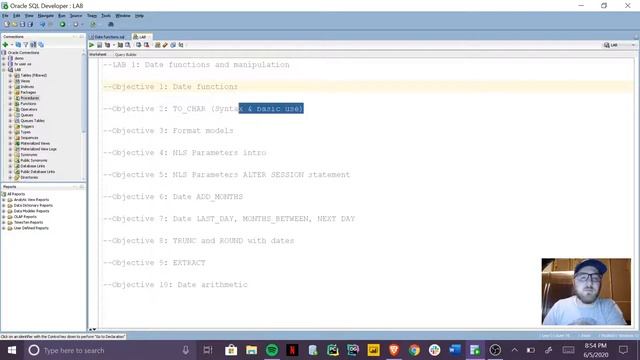Select Database Links in the tree

click(33, 166)
